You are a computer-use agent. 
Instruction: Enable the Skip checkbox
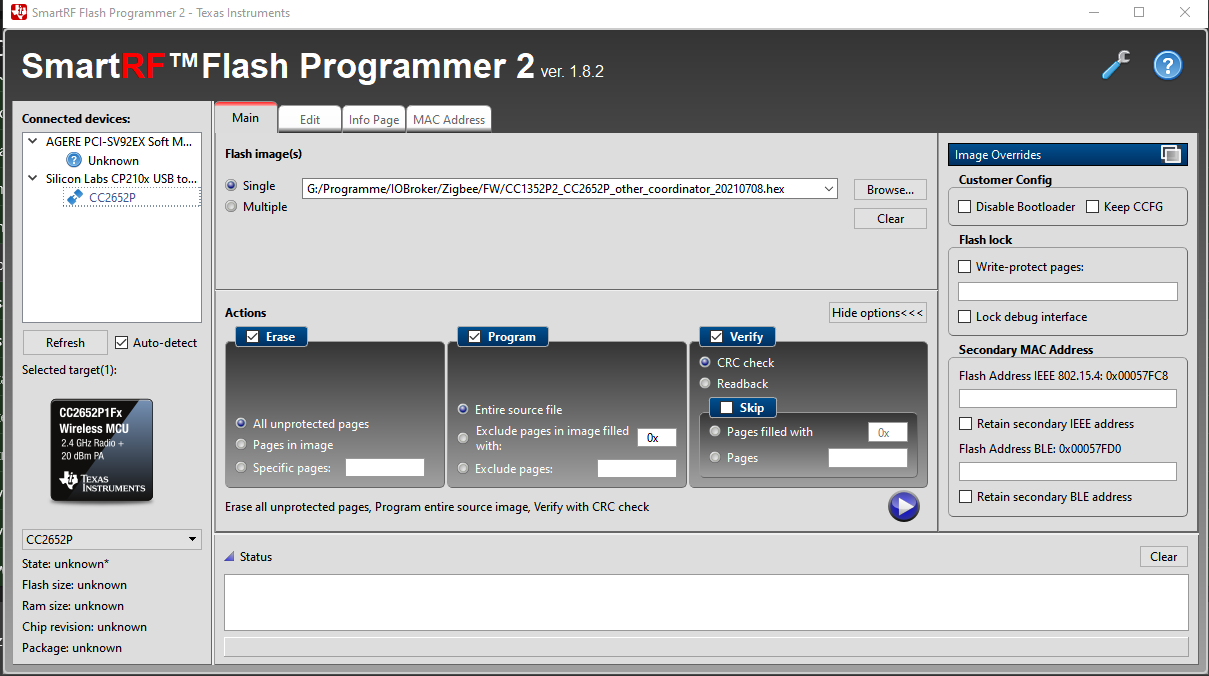click(x=726, y=408)
